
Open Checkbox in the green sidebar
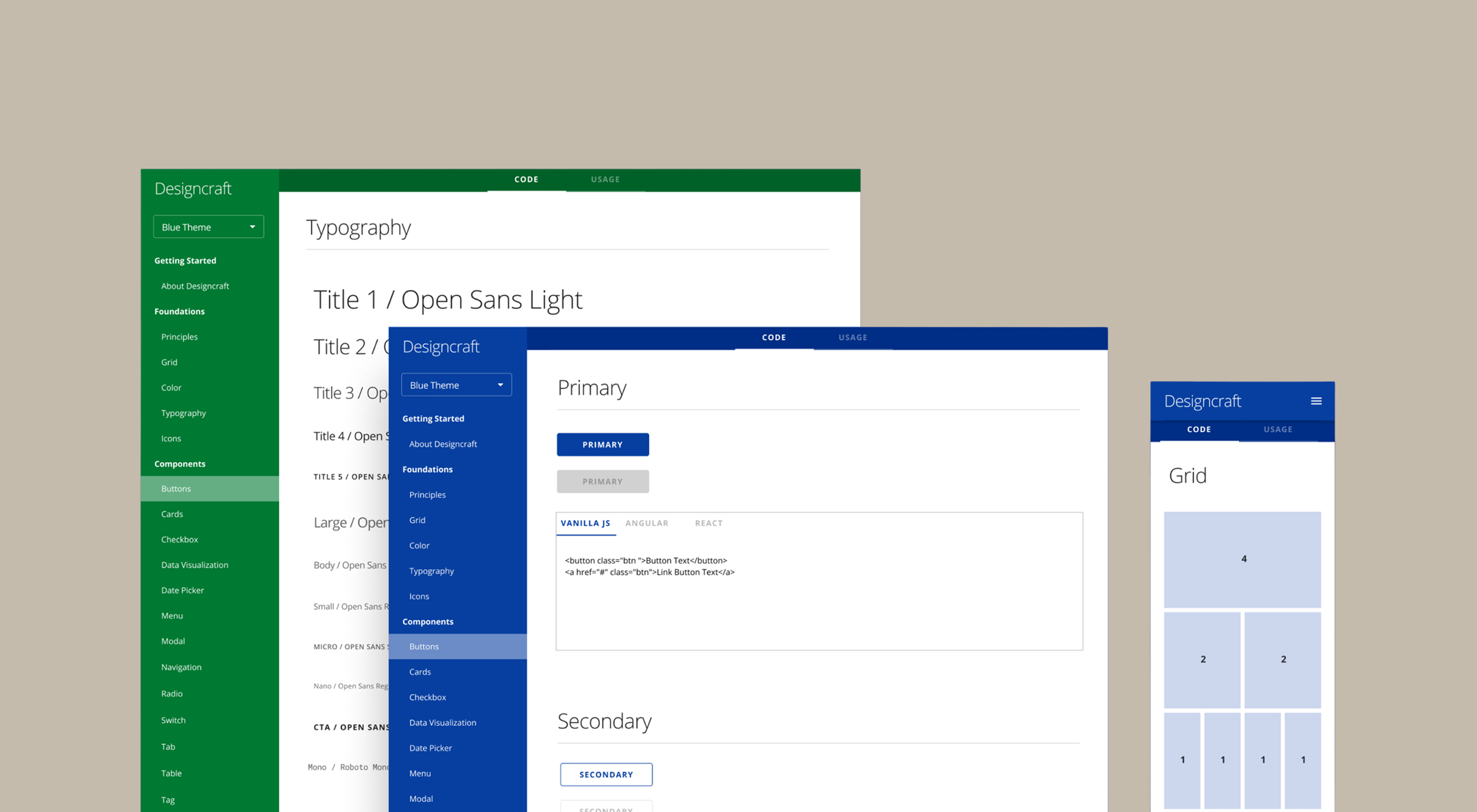(x=180, y=540)
